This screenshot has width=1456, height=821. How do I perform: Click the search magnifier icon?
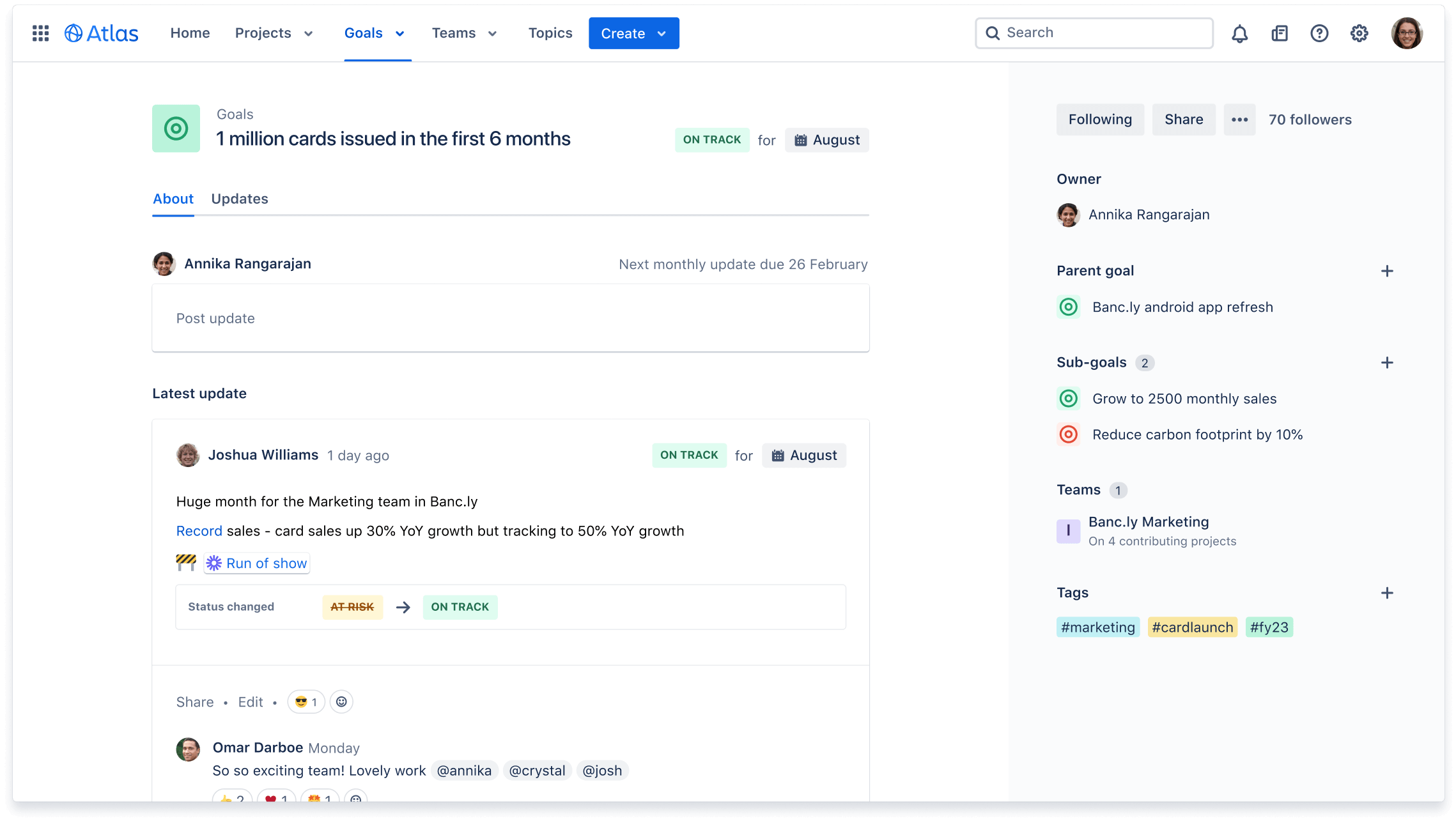[993, 32]
